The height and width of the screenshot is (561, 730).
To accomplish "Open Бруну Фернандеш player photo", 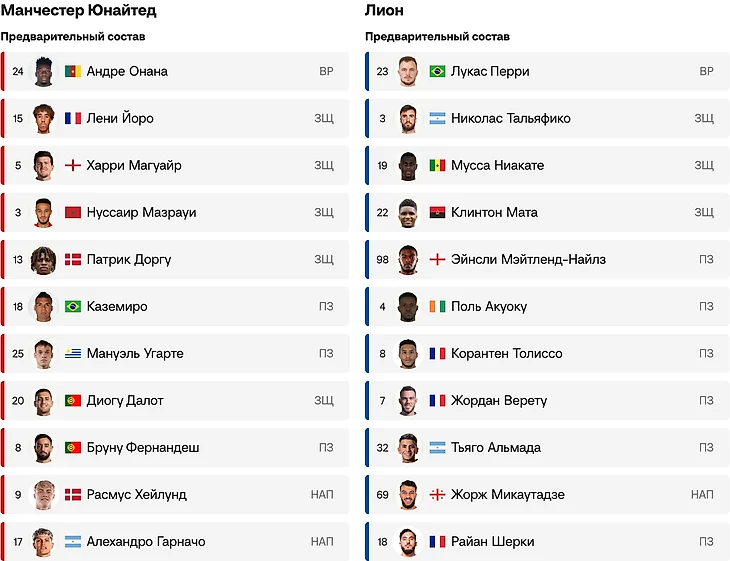I will pos(42,448).
